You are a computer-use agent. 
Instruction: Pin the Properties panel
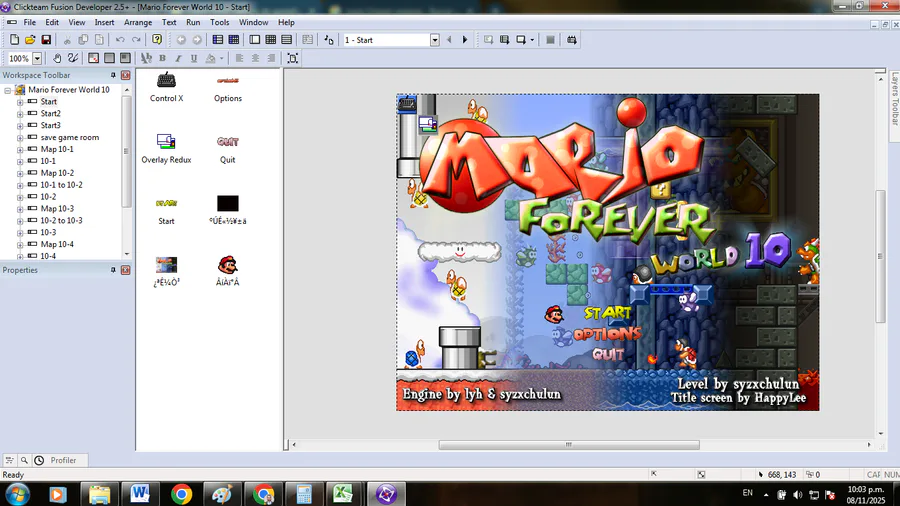pos(113,270)
